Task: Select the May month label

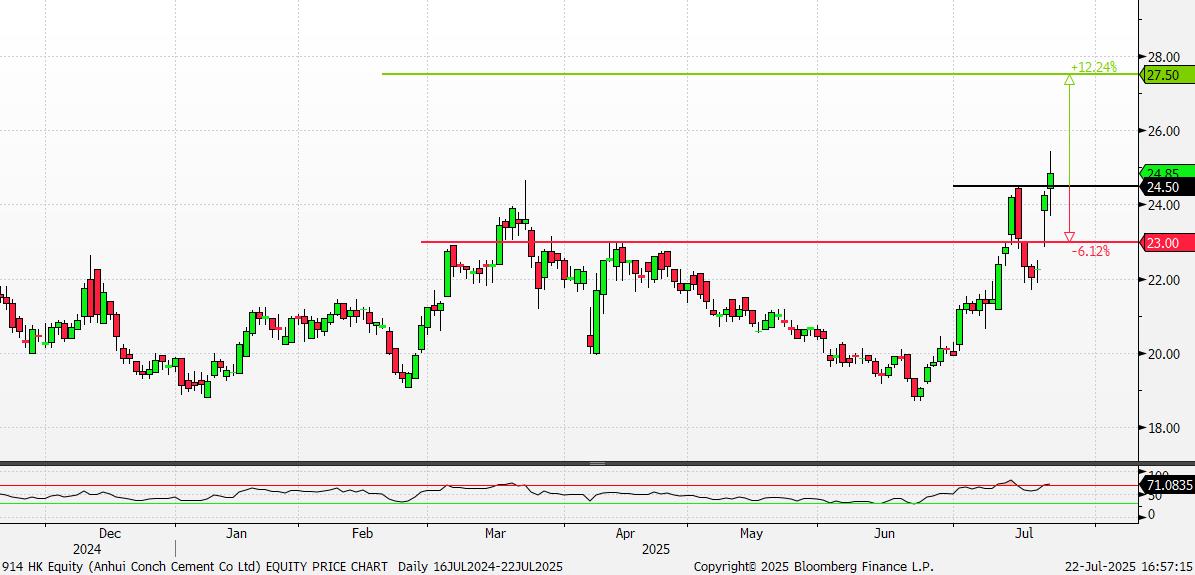Action: click(751, 534)
